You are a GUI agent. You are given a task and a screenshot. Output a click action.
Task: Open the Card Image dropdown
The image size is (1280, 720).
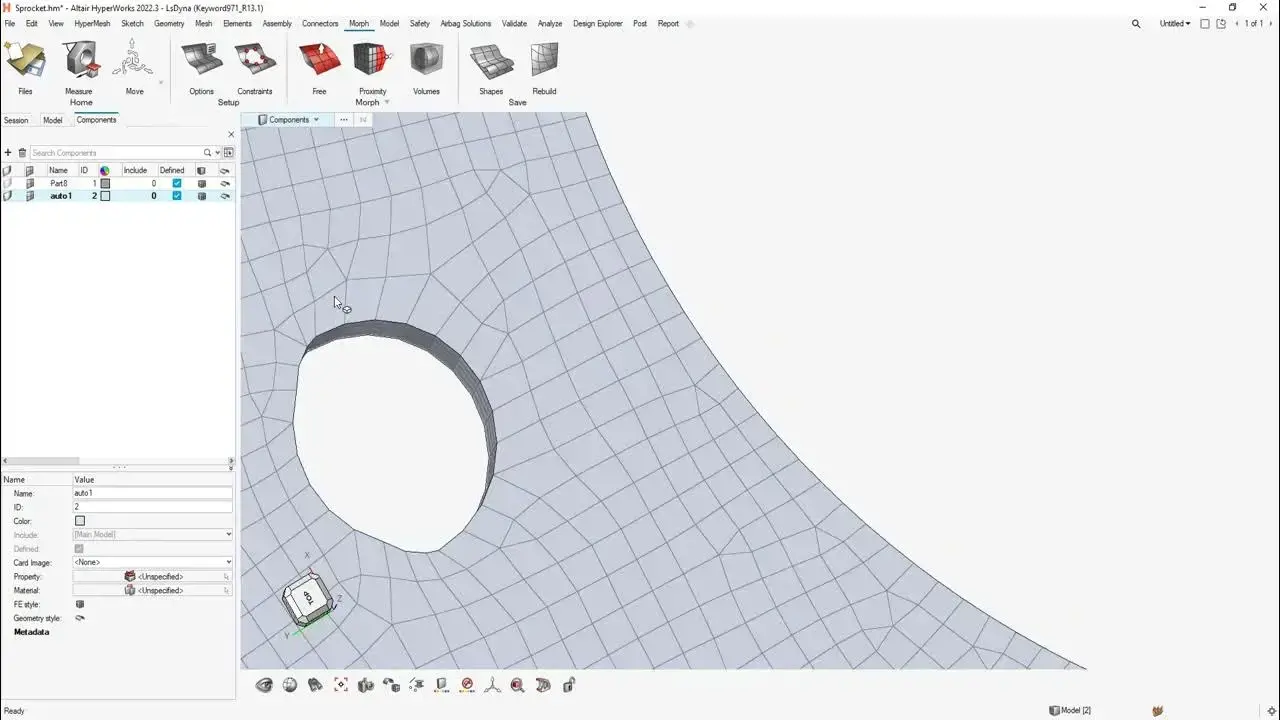click(x=153, y=563)
